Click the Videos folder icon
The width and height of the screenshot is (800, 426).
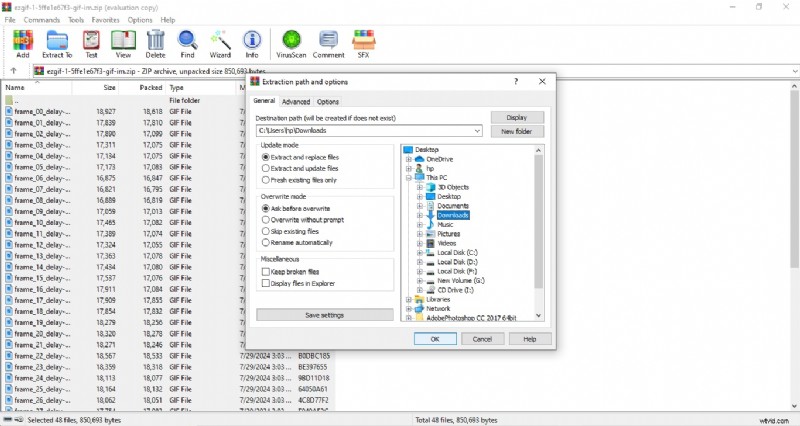coord(431,243)
